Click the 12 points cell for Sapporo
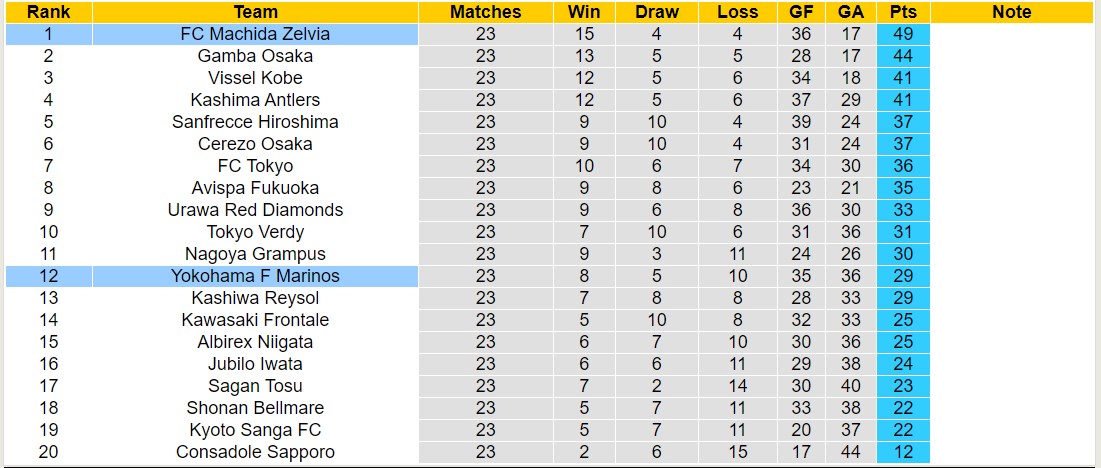1101x468 pixels. tap(903, 452)
